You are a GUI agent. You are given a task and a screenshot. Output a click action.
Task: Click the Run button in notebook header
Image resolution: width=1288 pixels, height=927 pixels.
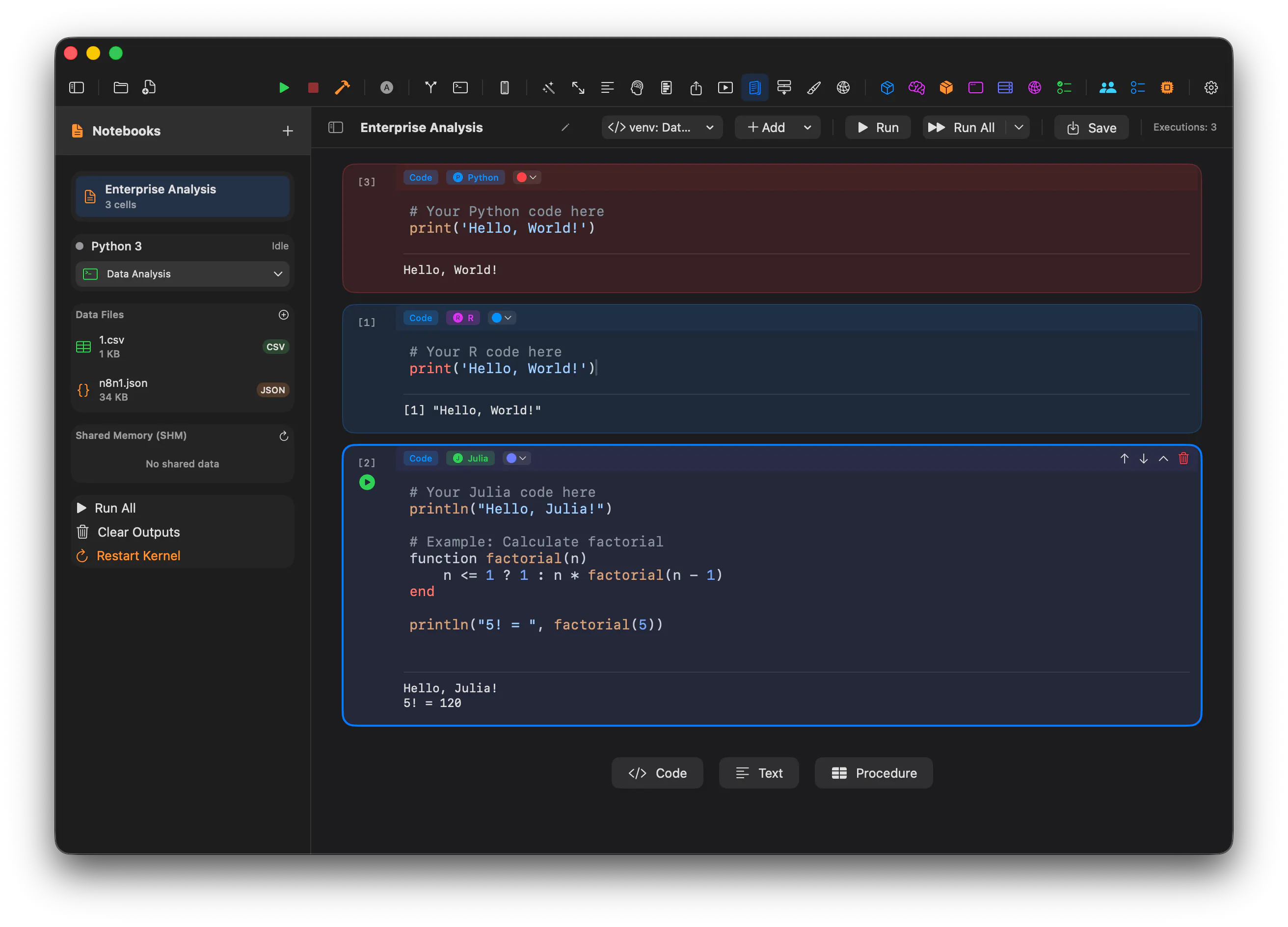point(879,128)
